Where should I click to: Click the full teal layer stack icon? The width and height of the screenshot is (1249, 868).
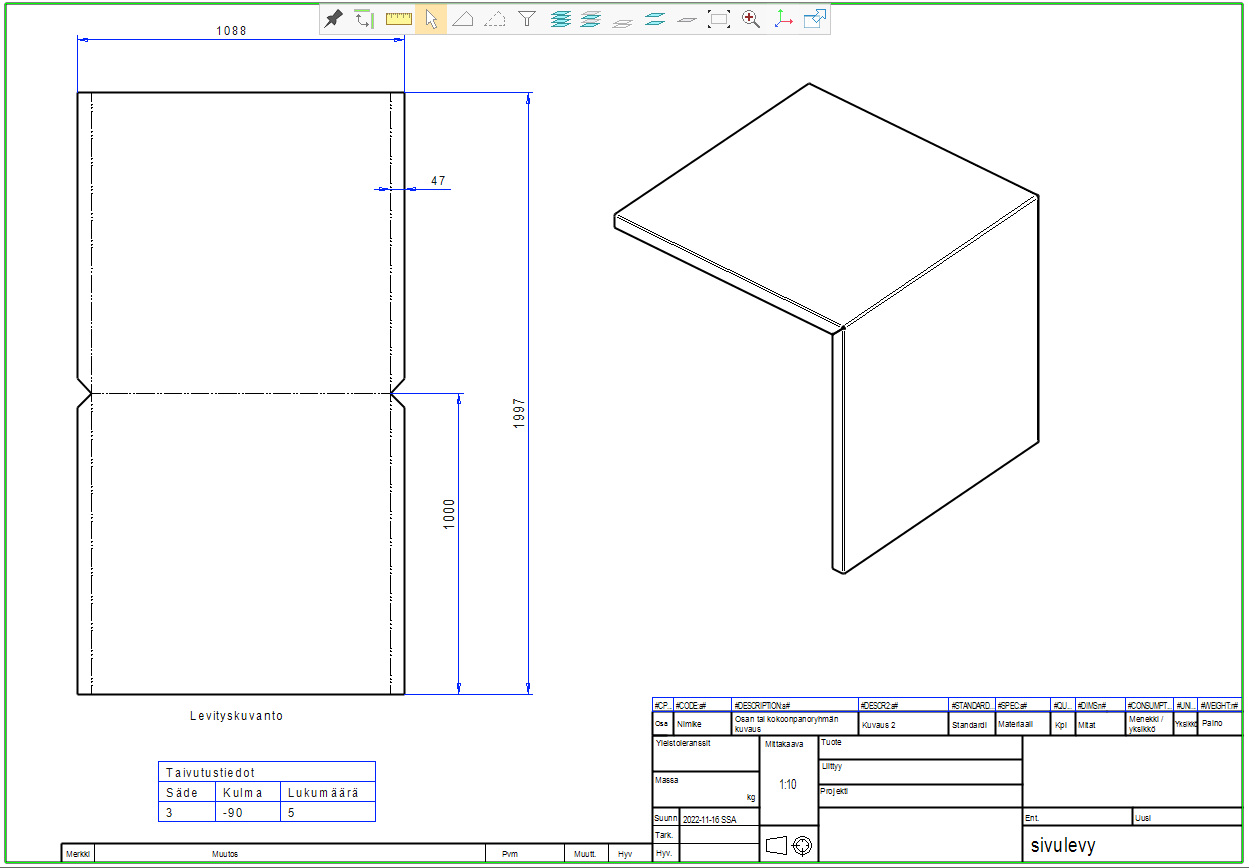pos(559,19)
